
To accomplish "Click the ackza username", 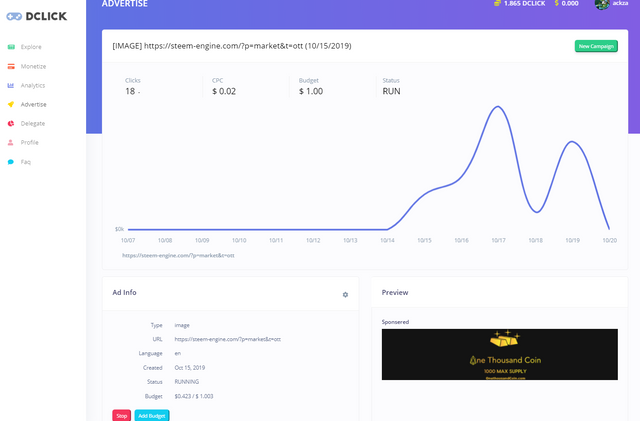I will (x=620, y=3).
